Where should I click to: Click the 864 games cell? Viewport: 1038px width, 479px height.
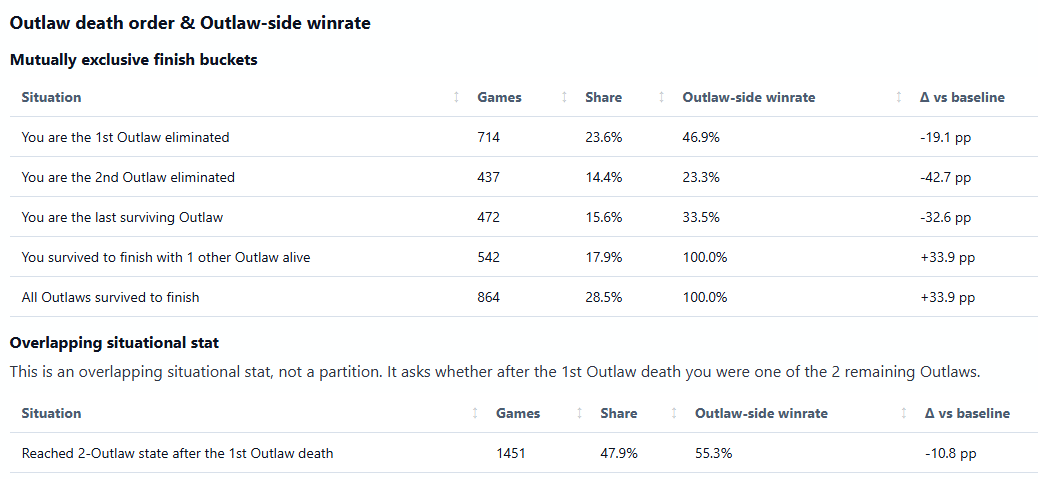[489, 297]
